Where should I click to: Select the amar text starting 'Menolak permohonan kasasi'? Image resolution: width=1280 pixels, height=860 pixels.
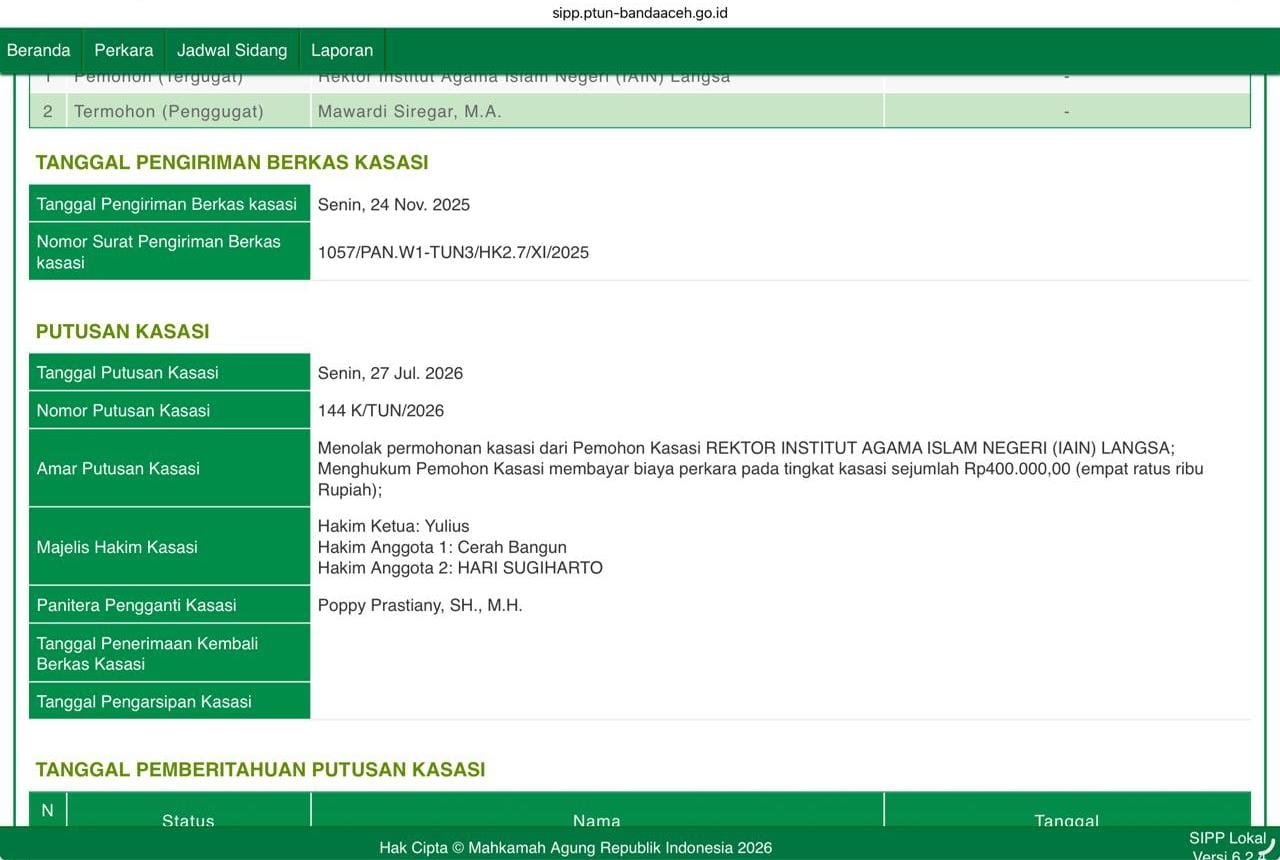coord(761,469)
